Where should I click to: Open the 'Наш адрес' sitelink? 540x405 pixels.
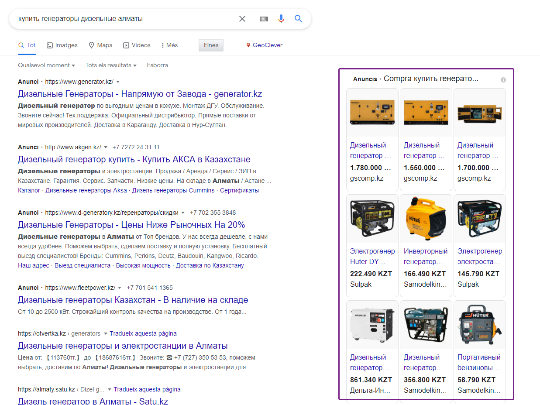click(33, 266)
